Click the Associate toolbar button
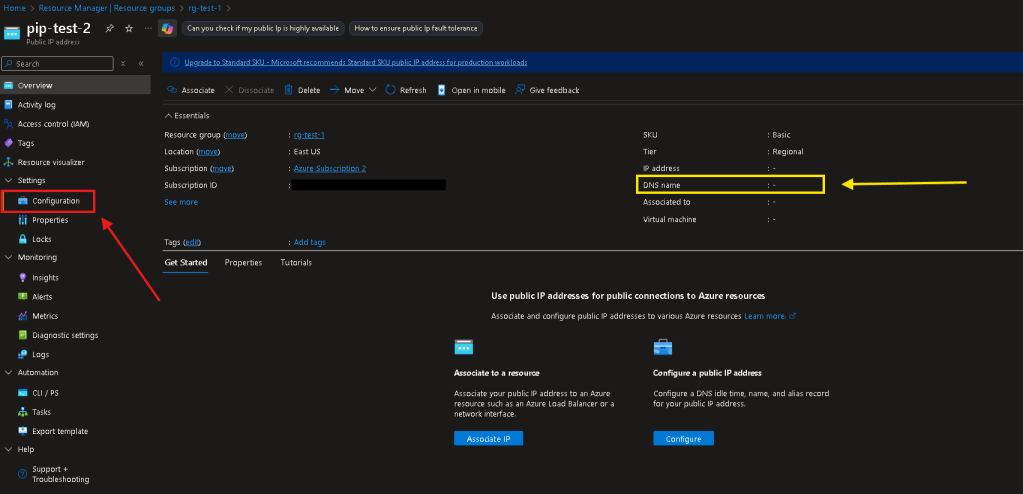Screen dimensions: 1023x494 tap(191, 90)
